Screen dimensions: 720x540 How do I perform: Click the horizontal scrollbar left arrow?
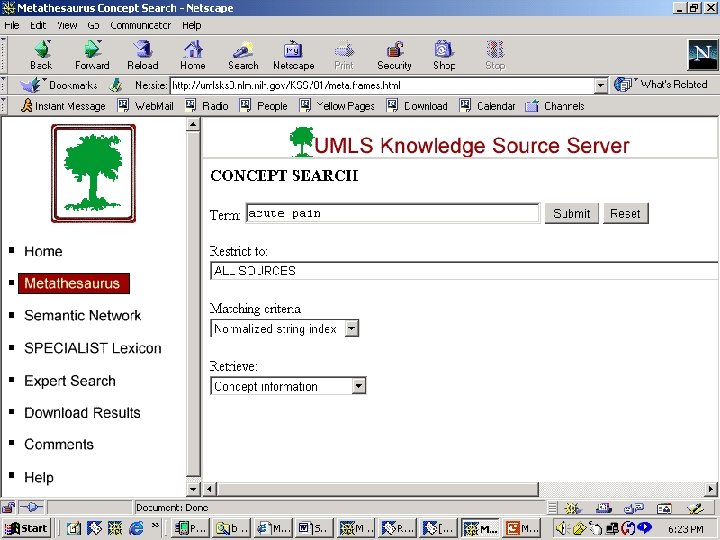(x=209, y=489)
